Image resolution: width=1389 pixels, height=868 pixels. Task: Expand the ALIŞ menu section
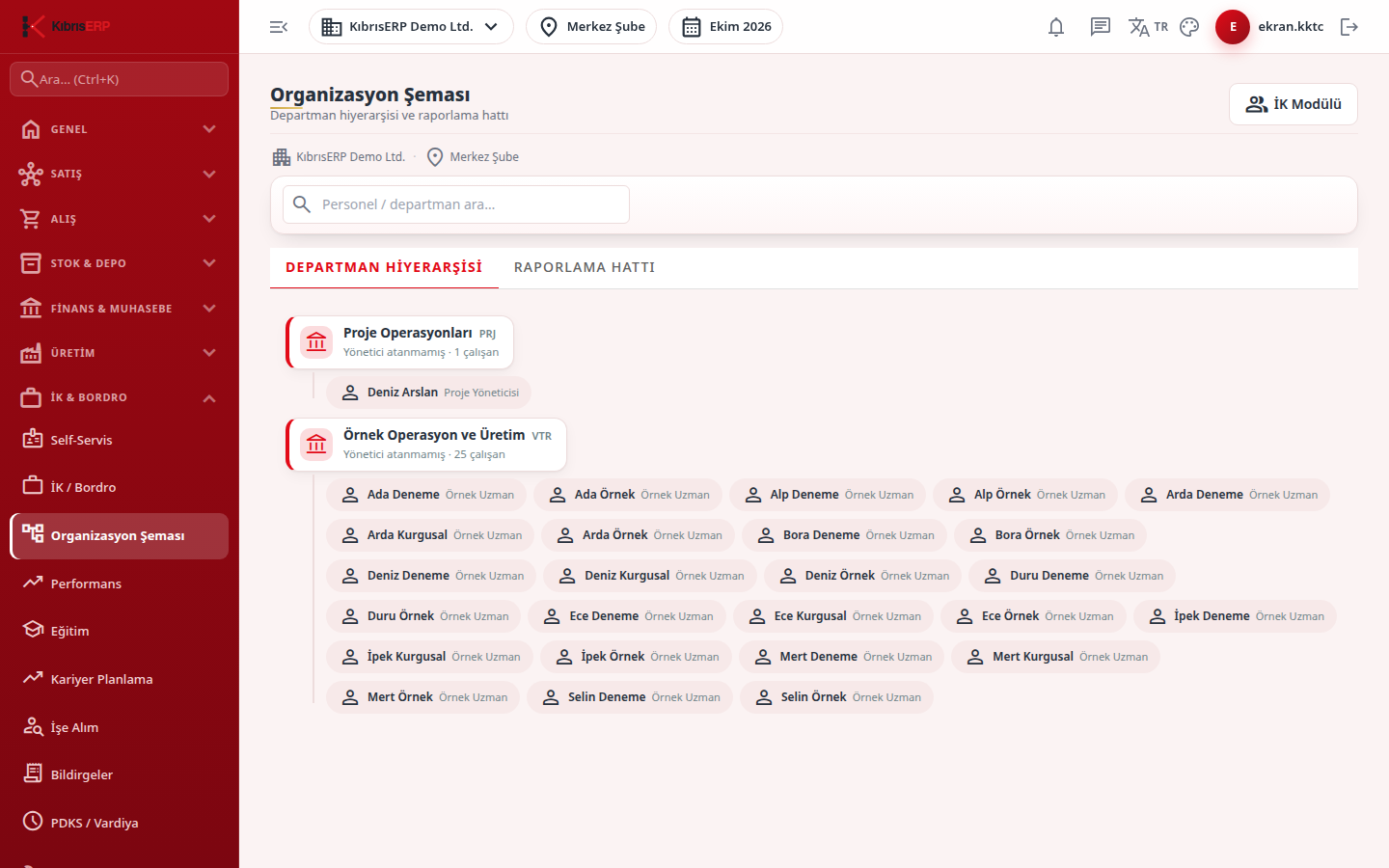coord(120,219)
